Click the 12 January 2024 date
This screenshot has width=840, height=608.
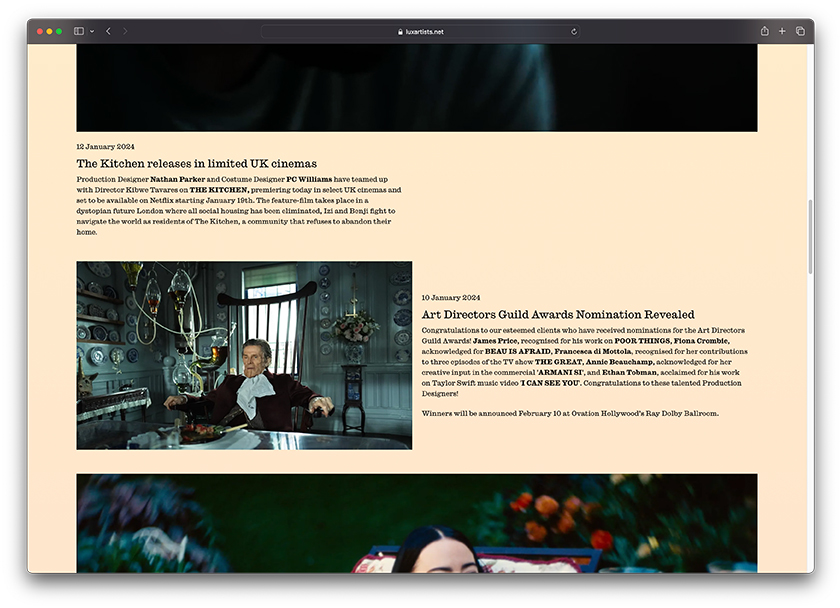click(104, 147)
